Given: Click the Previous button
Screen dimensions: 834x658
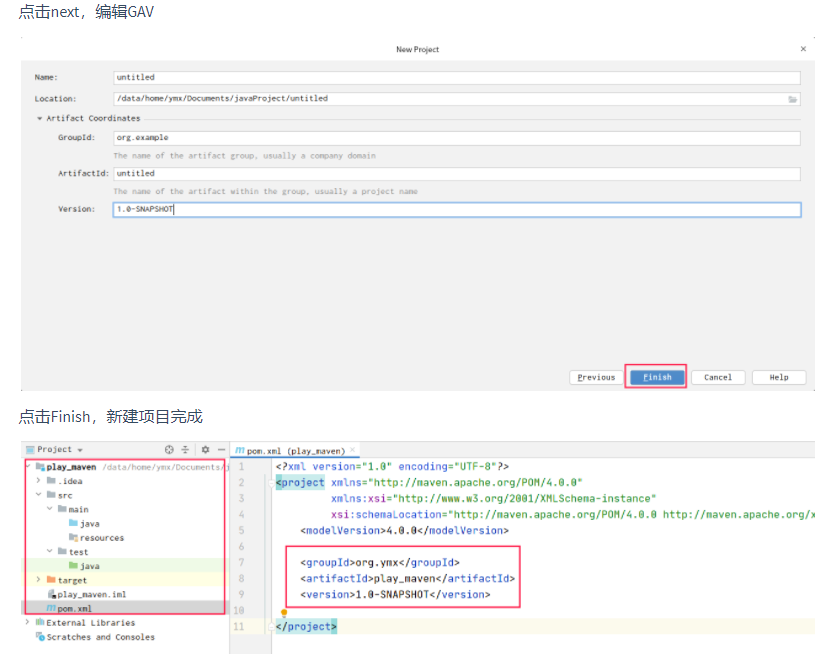Looking at the screenshot, I should coord(596,377).
